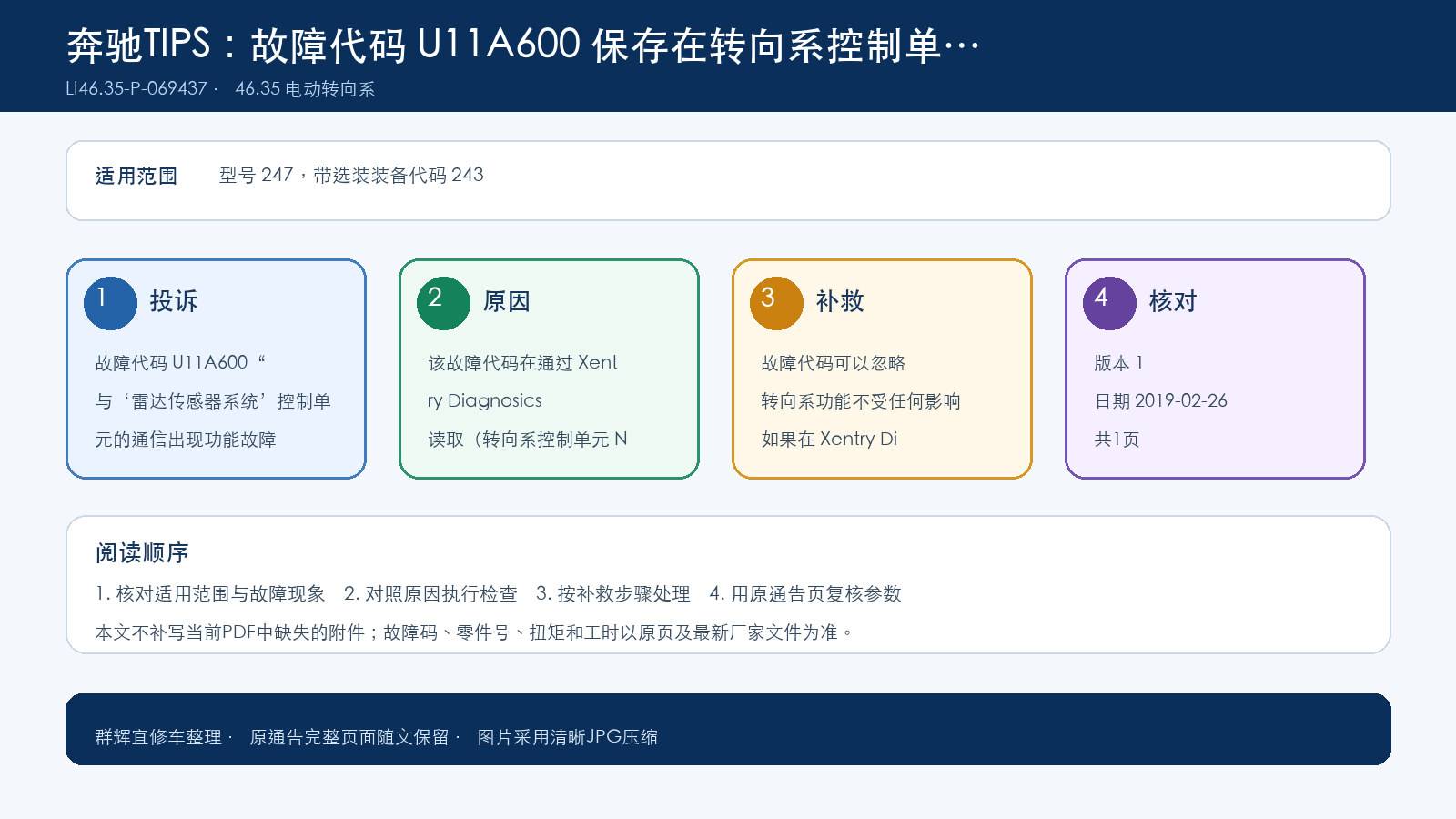The width and height of the screenshot is (1456, 819).
Task: Select the 核对 card heading
Action: pos(1173,301)
